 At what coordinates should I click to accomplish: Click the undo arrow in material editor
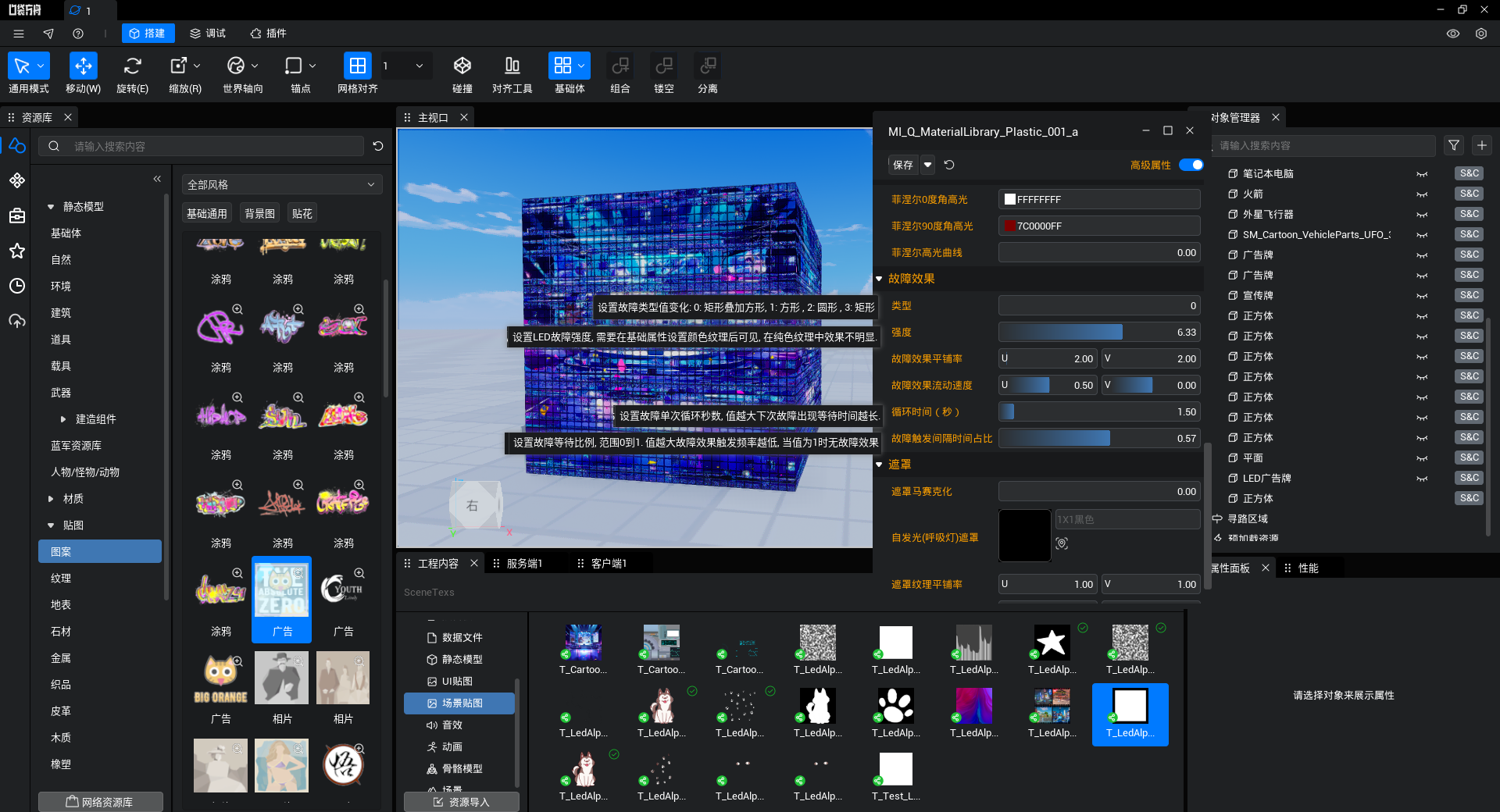[949, 165]
